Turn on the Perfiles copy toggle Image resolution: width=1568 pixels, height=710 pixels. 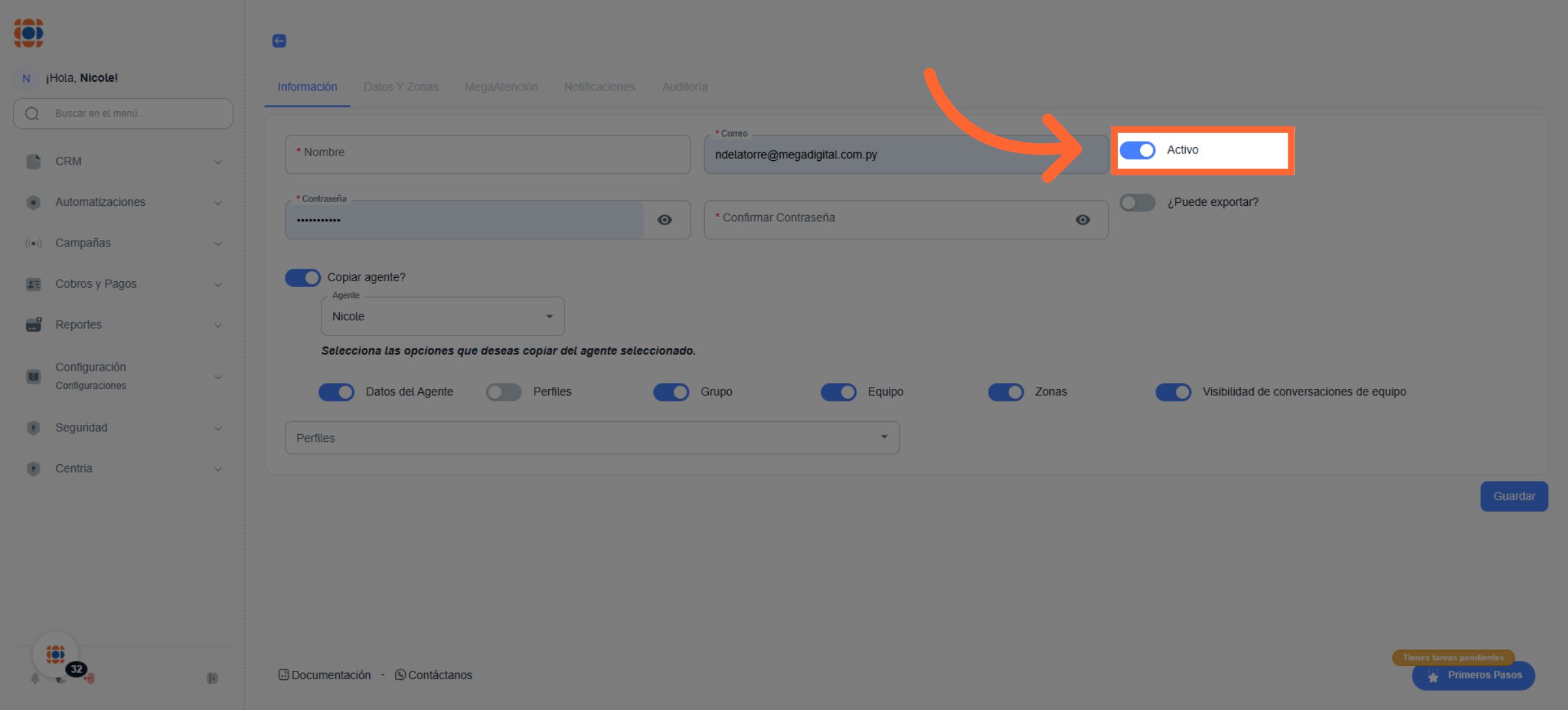point(504,392)
